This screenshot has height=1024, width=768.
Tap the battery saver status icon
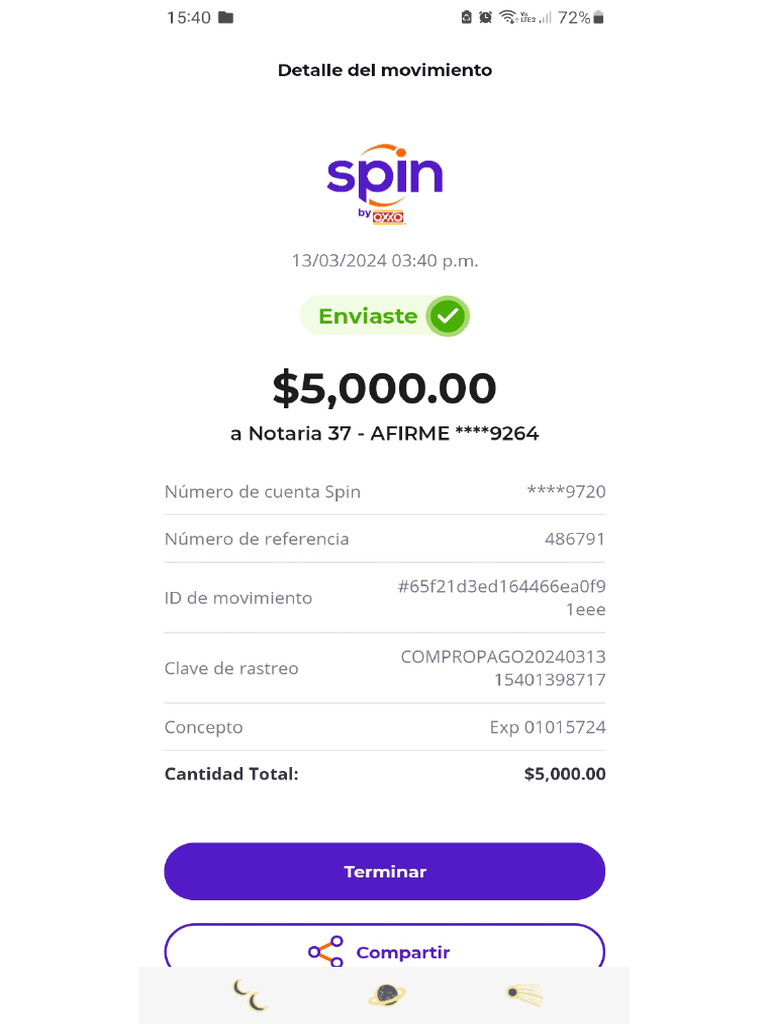[x=466, y=17]
